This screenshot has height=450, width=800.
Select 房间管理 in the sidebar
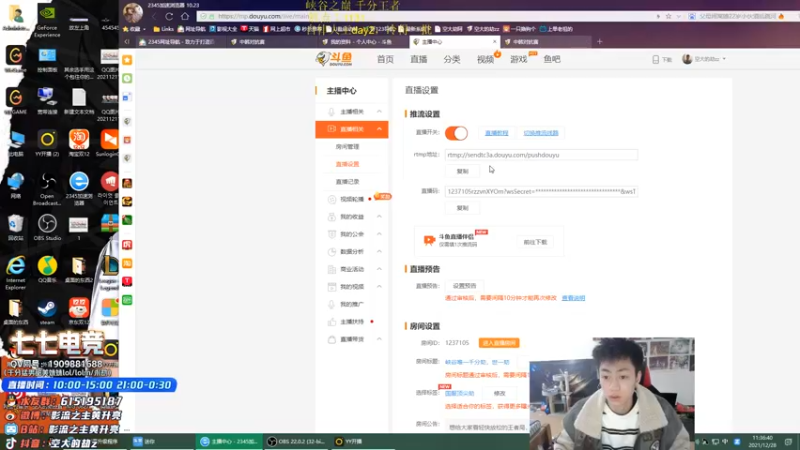click(x=347, y=146)
